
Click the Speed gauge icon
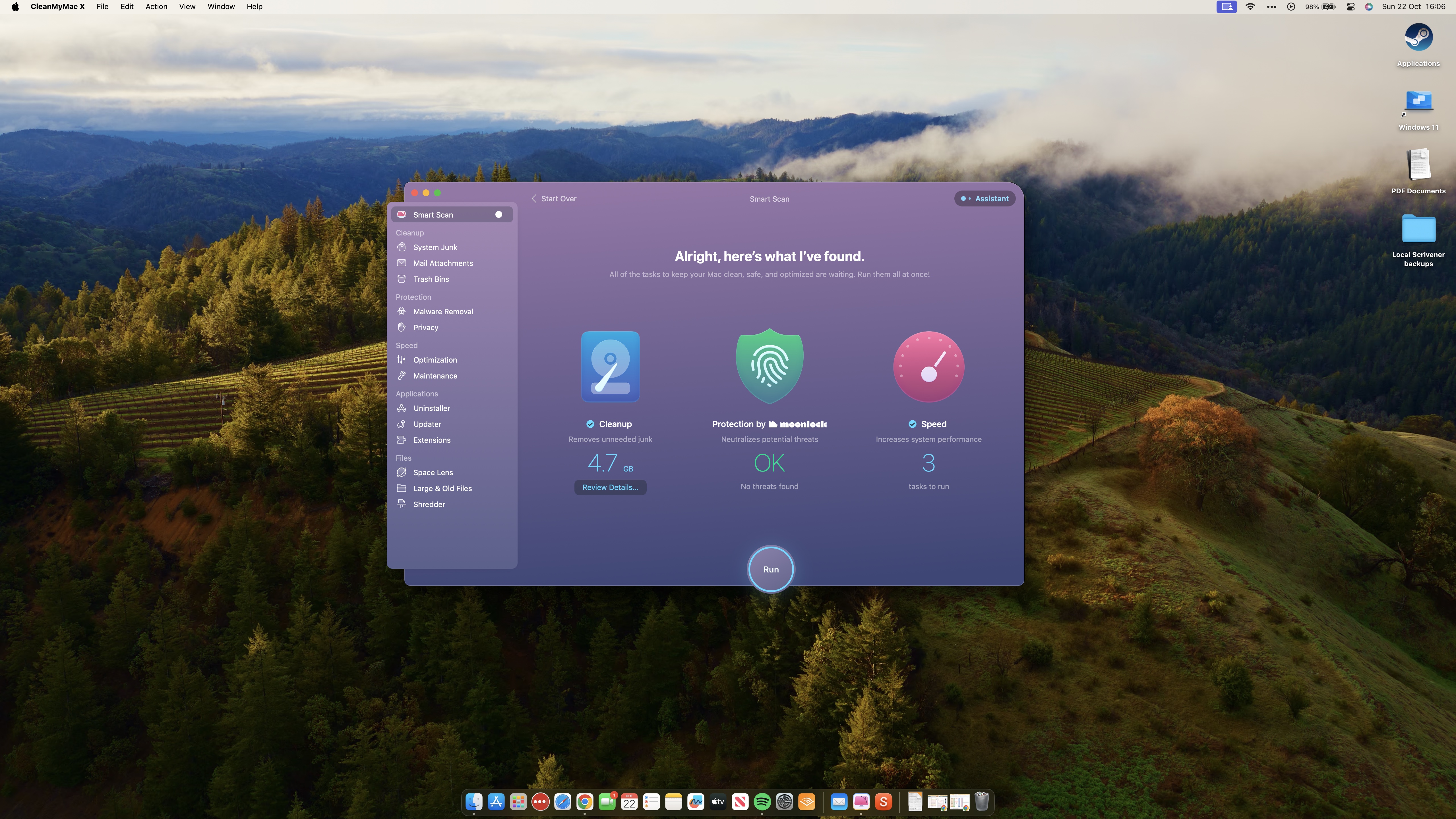929,366
